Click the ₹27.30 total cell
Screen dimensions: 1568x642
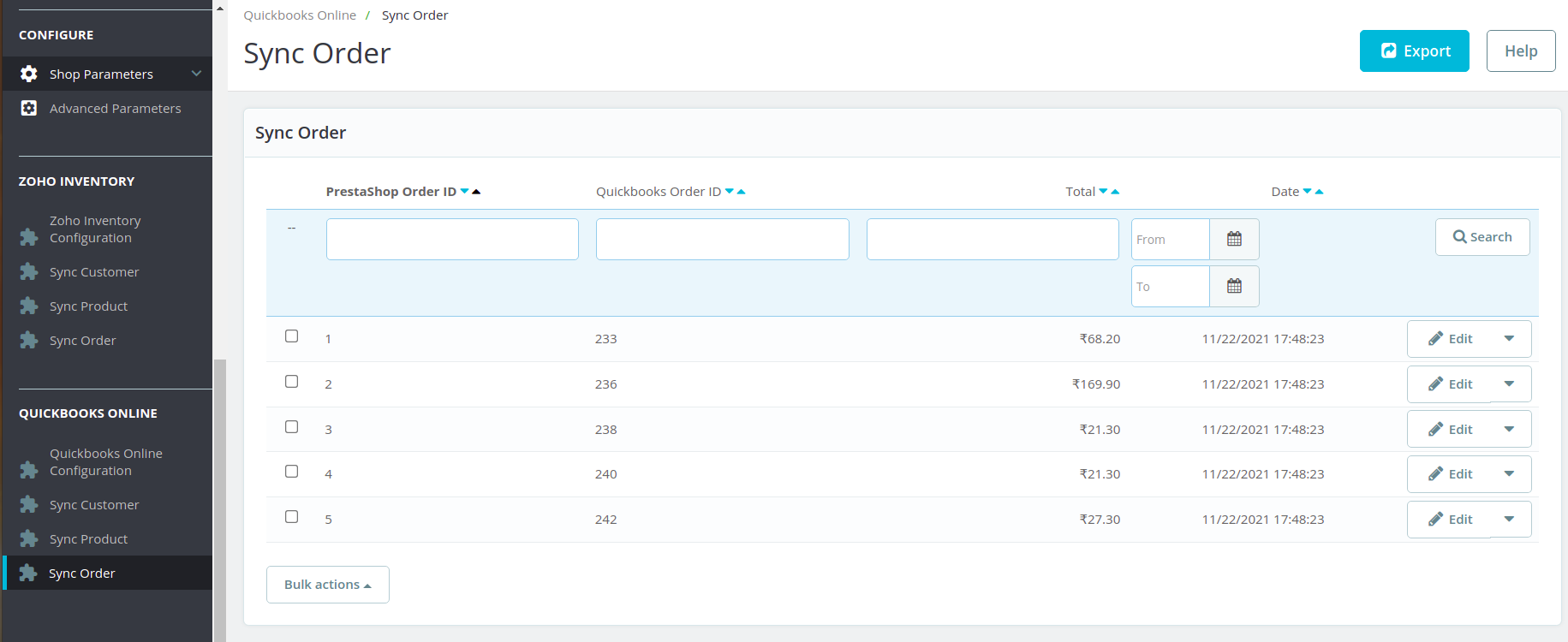[x=1100, y=520]
